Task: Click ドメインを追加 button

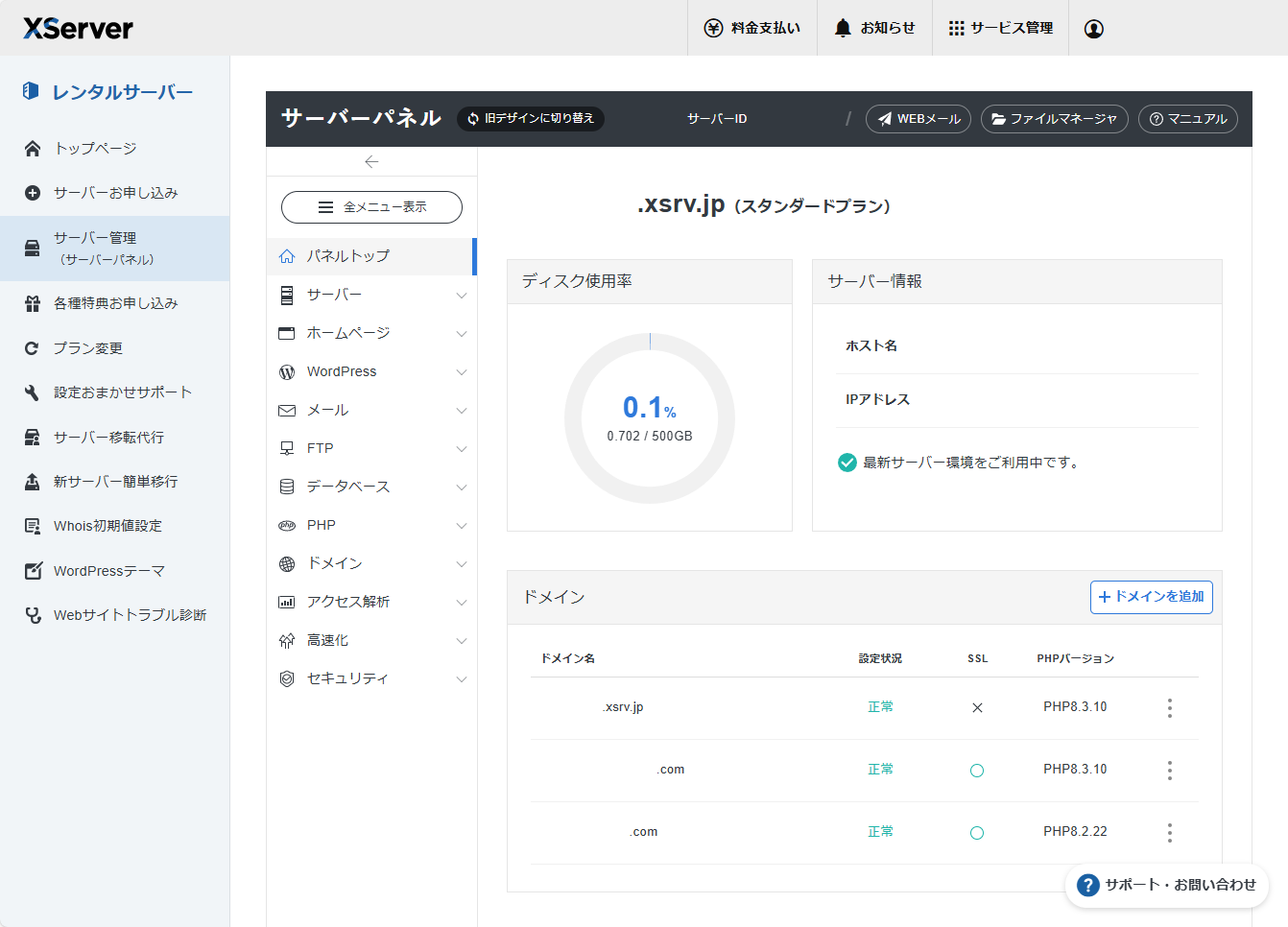Action: 1152,597
